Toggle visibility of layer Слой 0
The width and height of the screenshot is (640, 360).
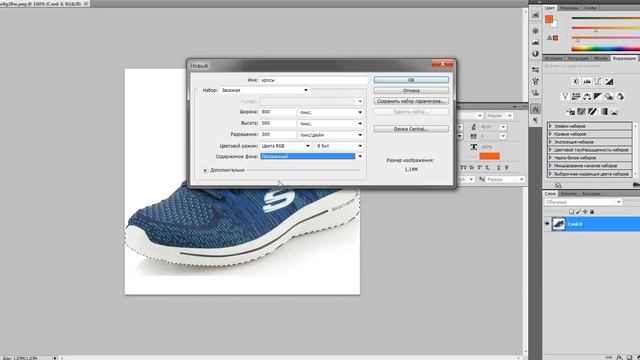pyautogui.click(x=547, y=224)
